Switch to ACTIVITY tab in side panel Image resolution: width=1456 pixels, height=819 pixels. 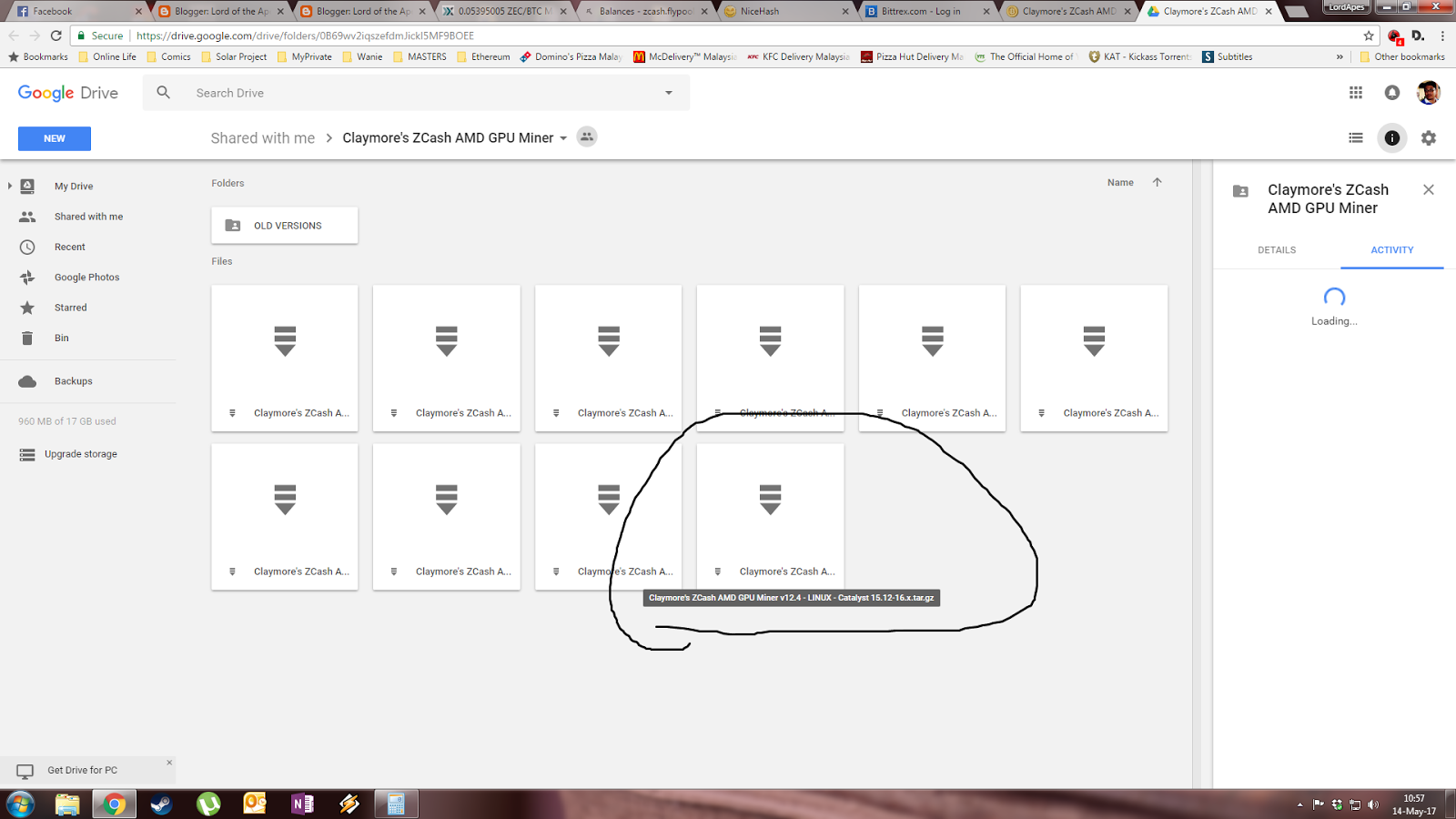click(x=1392, y=250)
